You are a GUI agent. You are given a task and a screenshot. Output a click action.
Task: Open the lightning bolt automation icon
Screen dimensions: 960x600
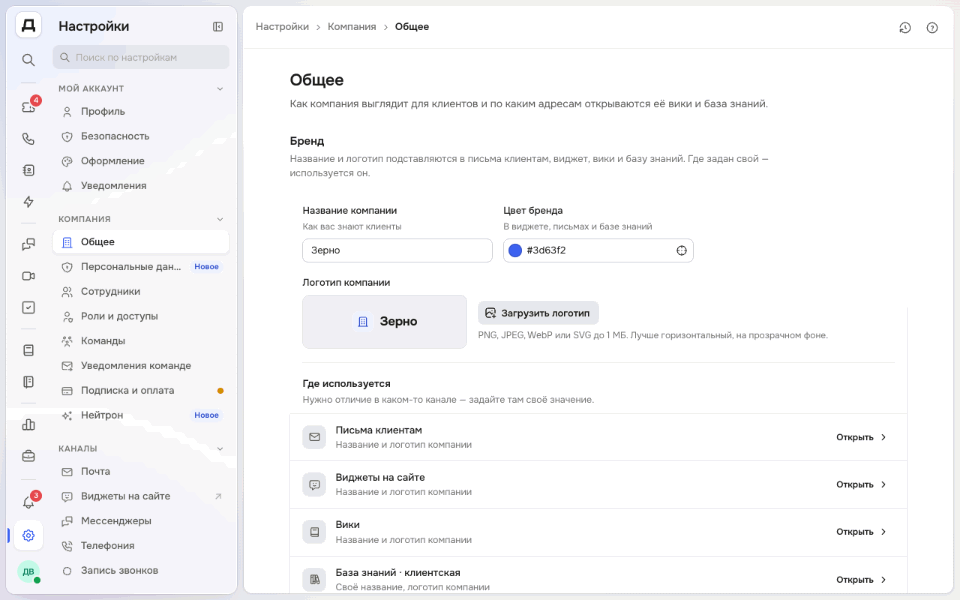click(28, 201)
